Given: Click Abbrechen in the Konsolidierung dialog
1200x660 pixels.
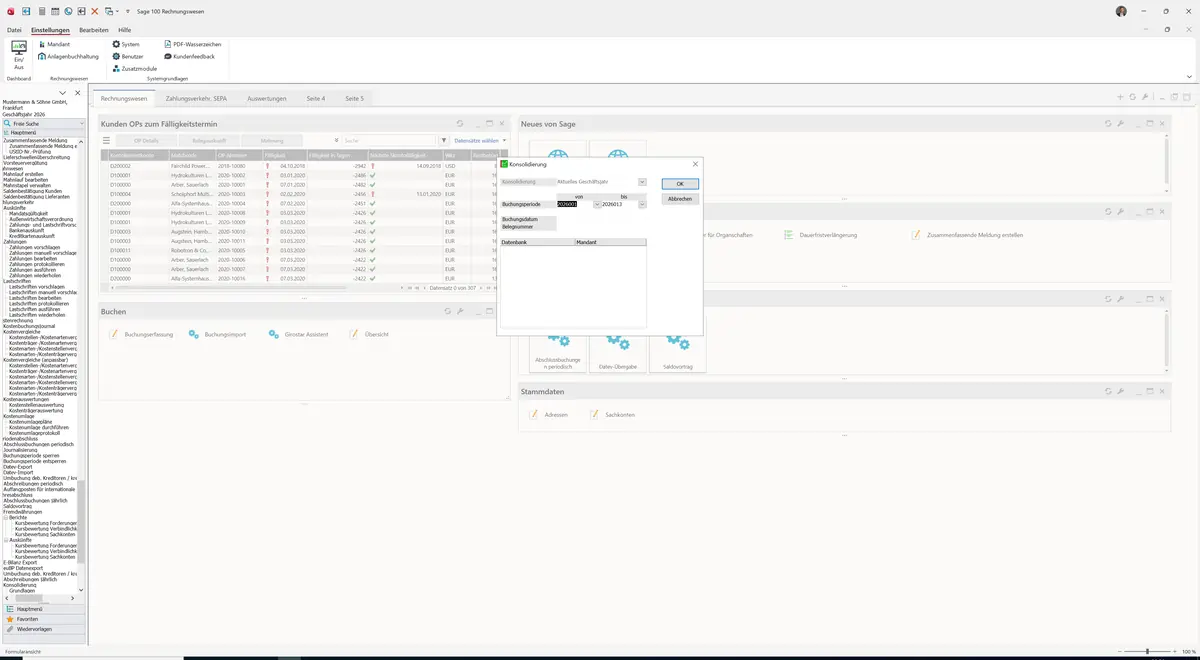Looking at the screenshot, I should tap(680, 199).
